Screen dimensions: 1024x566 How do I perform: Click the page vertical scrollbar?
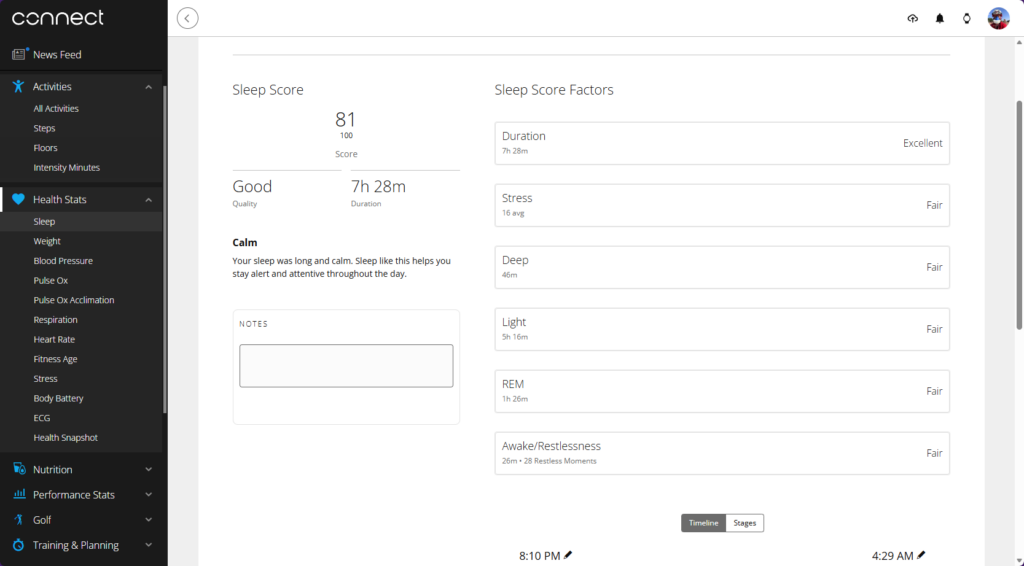[x=1019, y=215]
